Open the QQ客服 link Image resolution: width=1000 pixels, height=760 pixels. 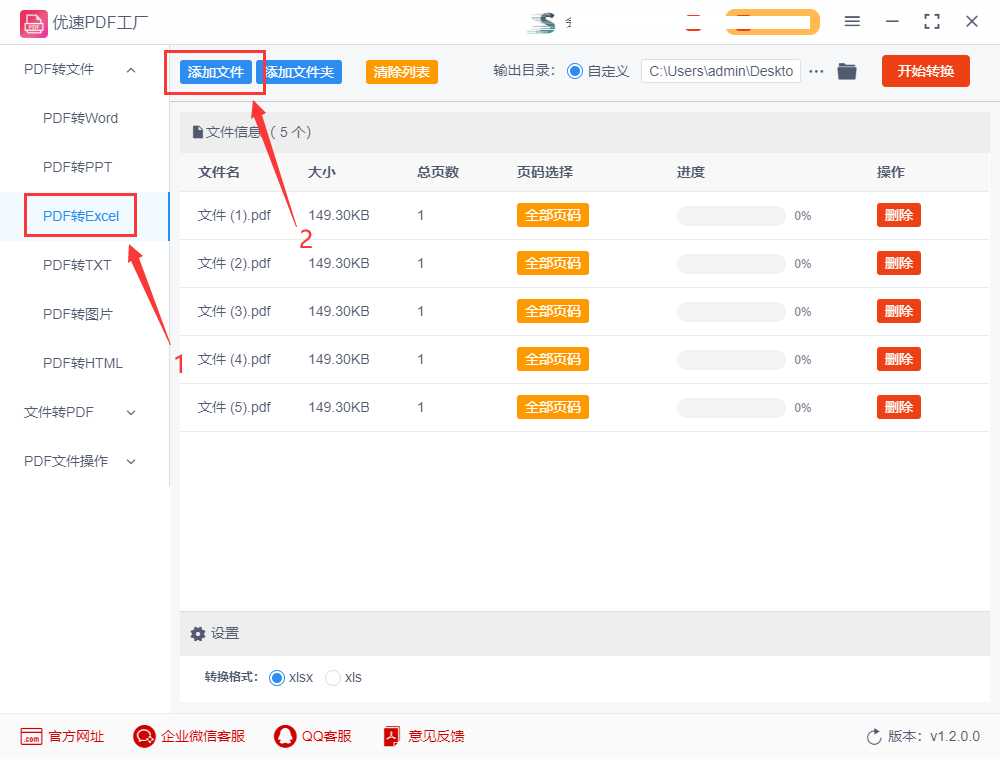[327, 736]
